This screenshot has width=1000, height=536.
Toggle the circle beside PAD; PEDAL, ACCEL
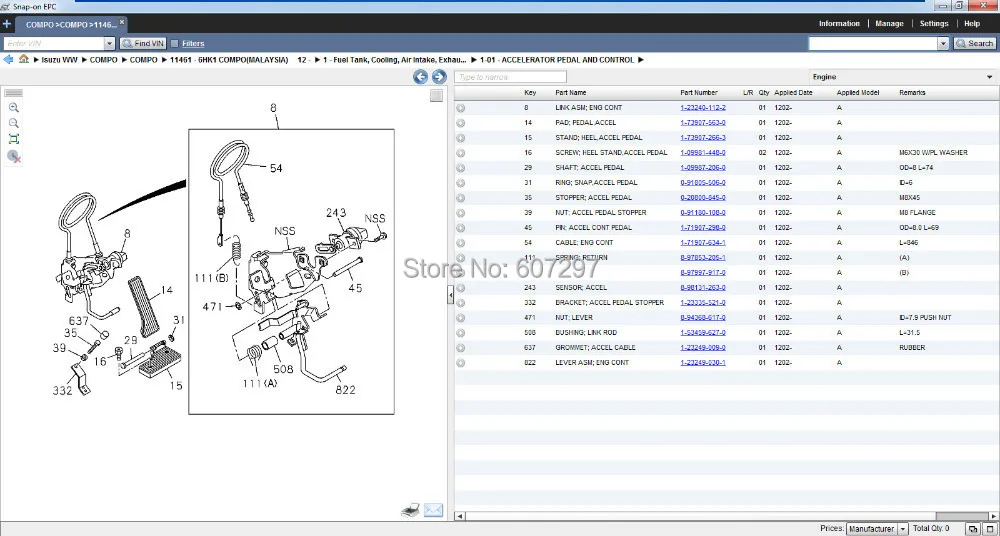461,123
